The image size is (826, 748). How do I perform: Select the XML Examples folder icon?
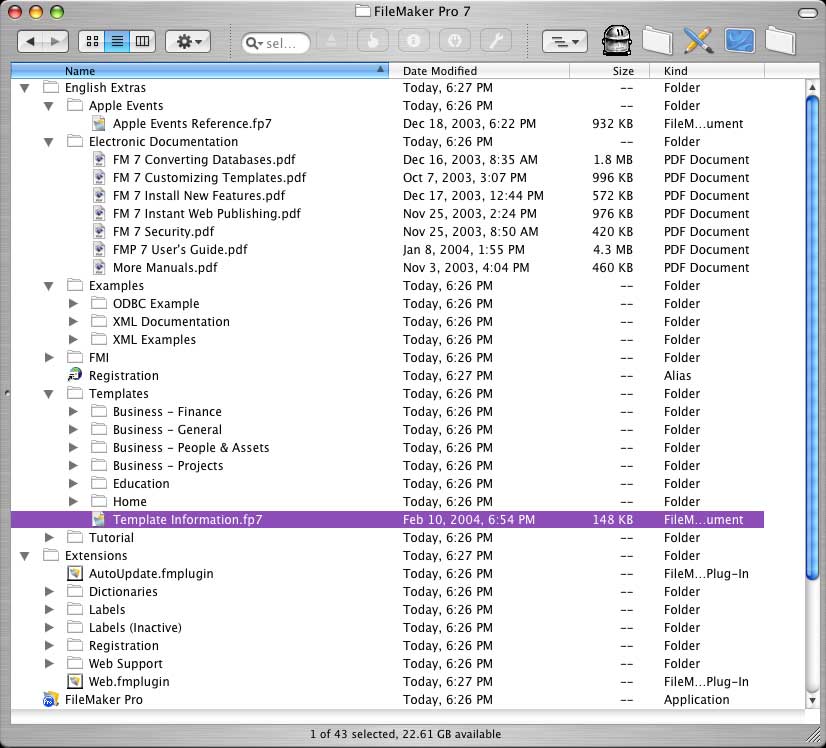point(99,339)
